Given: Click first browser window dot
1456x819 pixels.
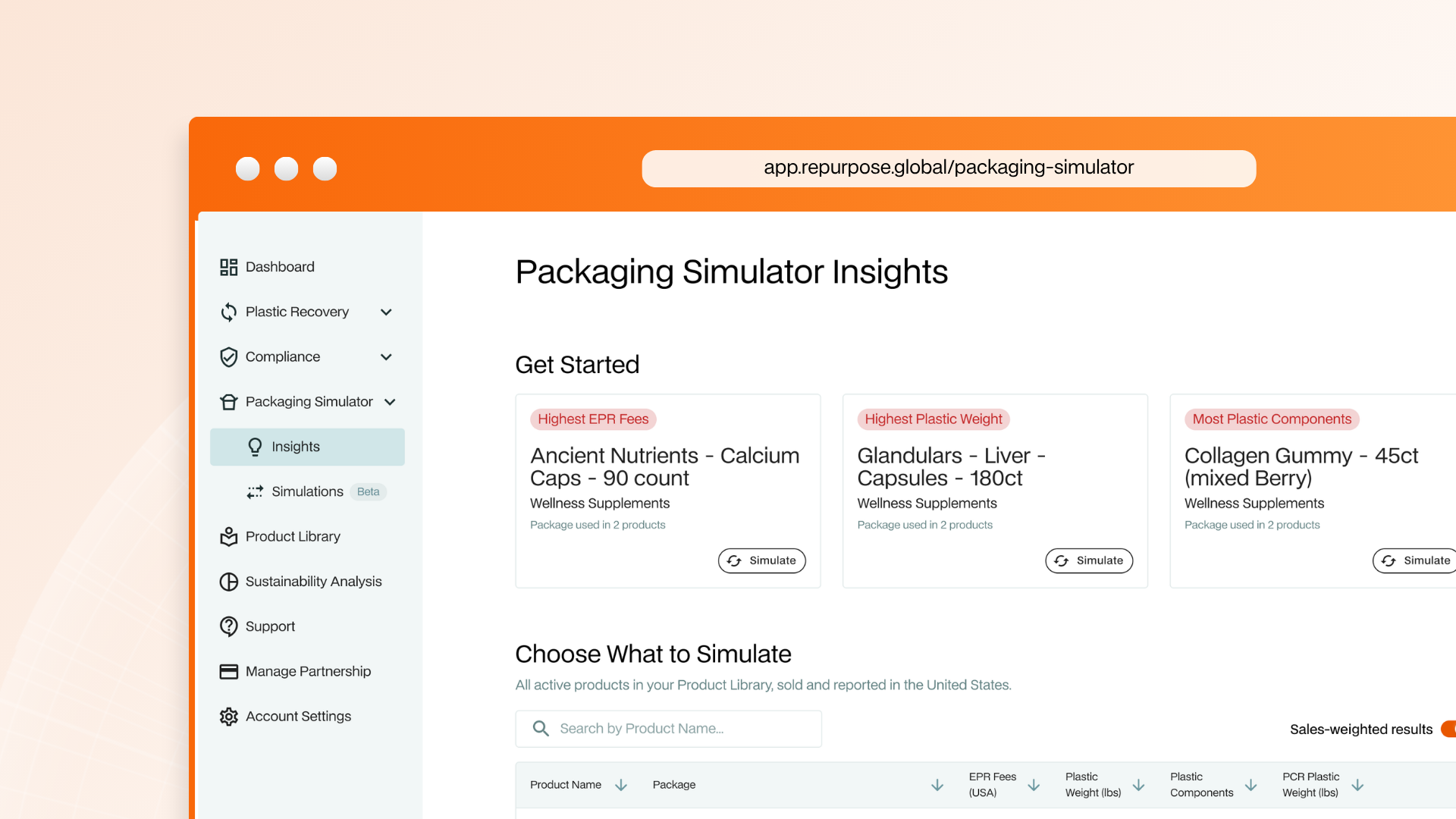Looking at the screenshot, I should coord(247,168).
